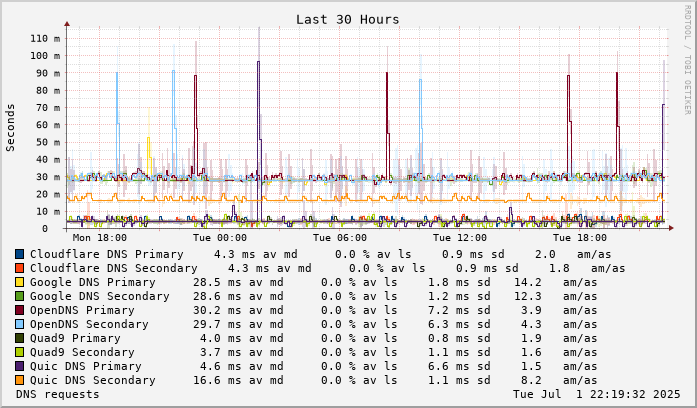Click the OpenDNS Secondary light blue swatch
Viewport: 697px width, 408px height.
(19, 324)
